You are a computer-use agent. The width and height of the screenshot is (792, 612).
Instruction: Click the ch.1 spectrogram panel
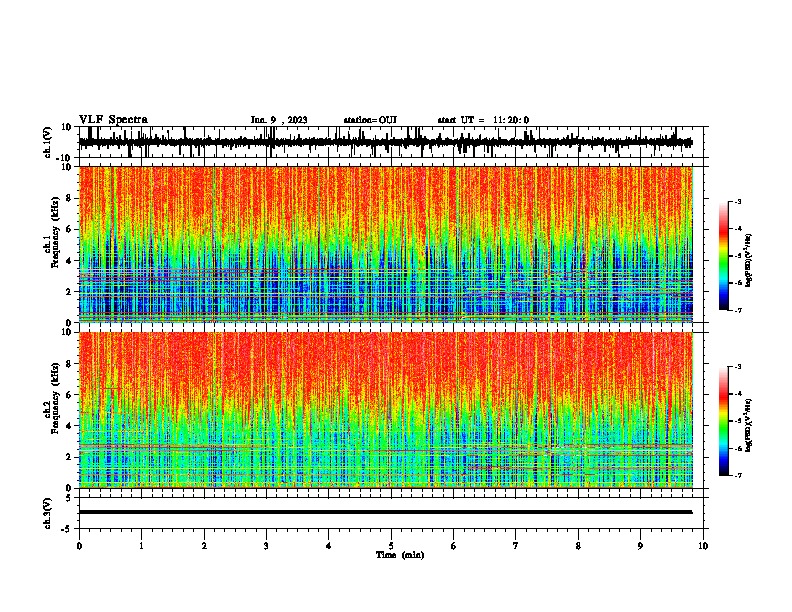pyautogui.click(x=386, y=244)
